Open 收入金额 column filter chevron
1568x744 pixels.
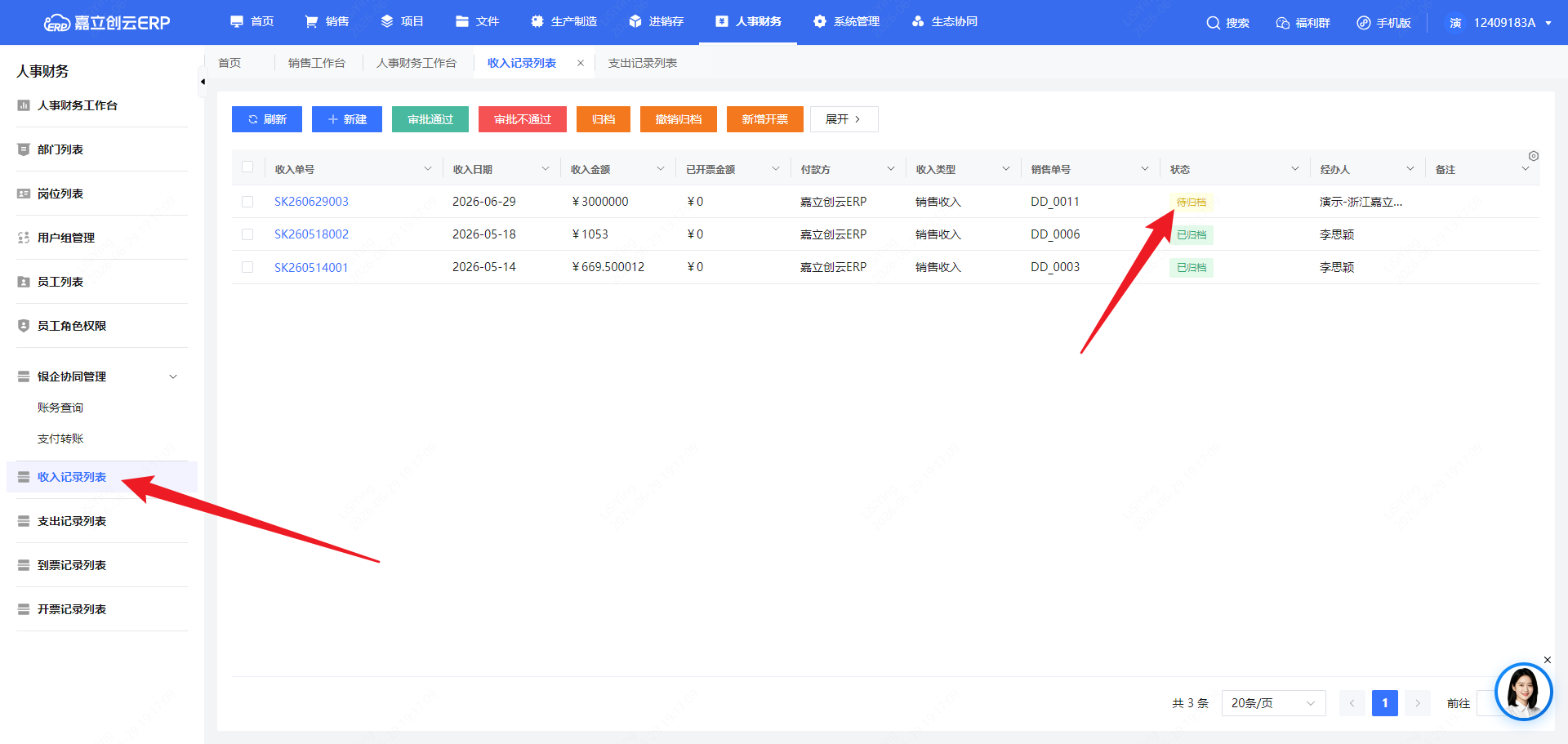click(661, 169)
